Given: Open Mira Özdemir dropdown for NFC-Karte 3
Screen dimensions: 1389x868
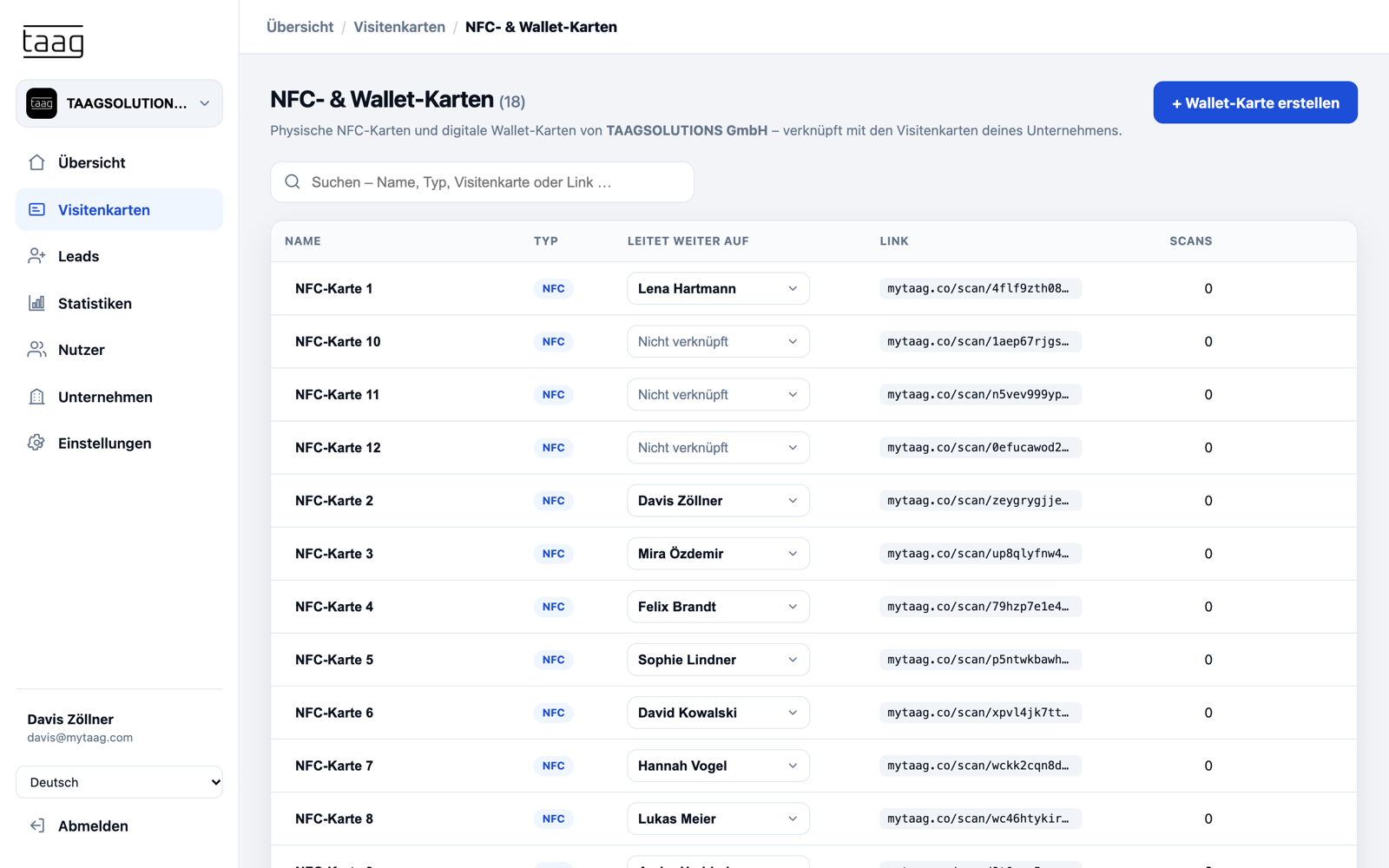Looking at the screenshot, I should [x=718, y=553].
